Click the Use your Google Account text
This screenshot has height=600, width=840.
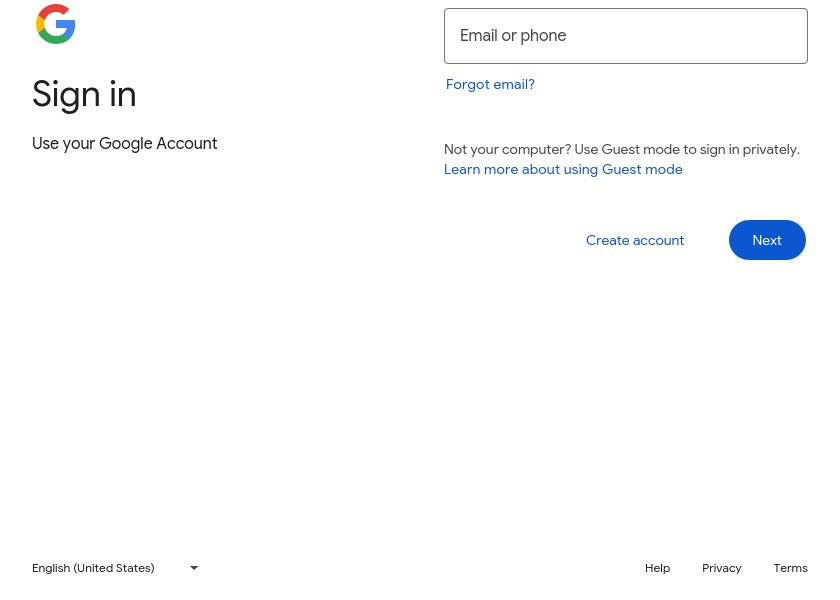click(x=124, y=144)
